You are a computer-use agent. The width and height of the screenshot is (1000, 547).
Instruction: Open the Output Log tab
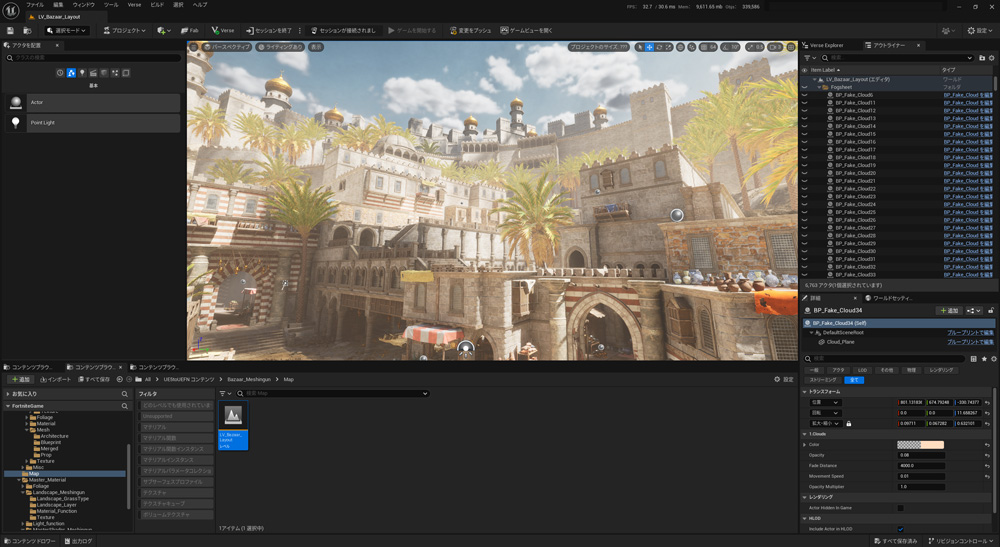78,541
